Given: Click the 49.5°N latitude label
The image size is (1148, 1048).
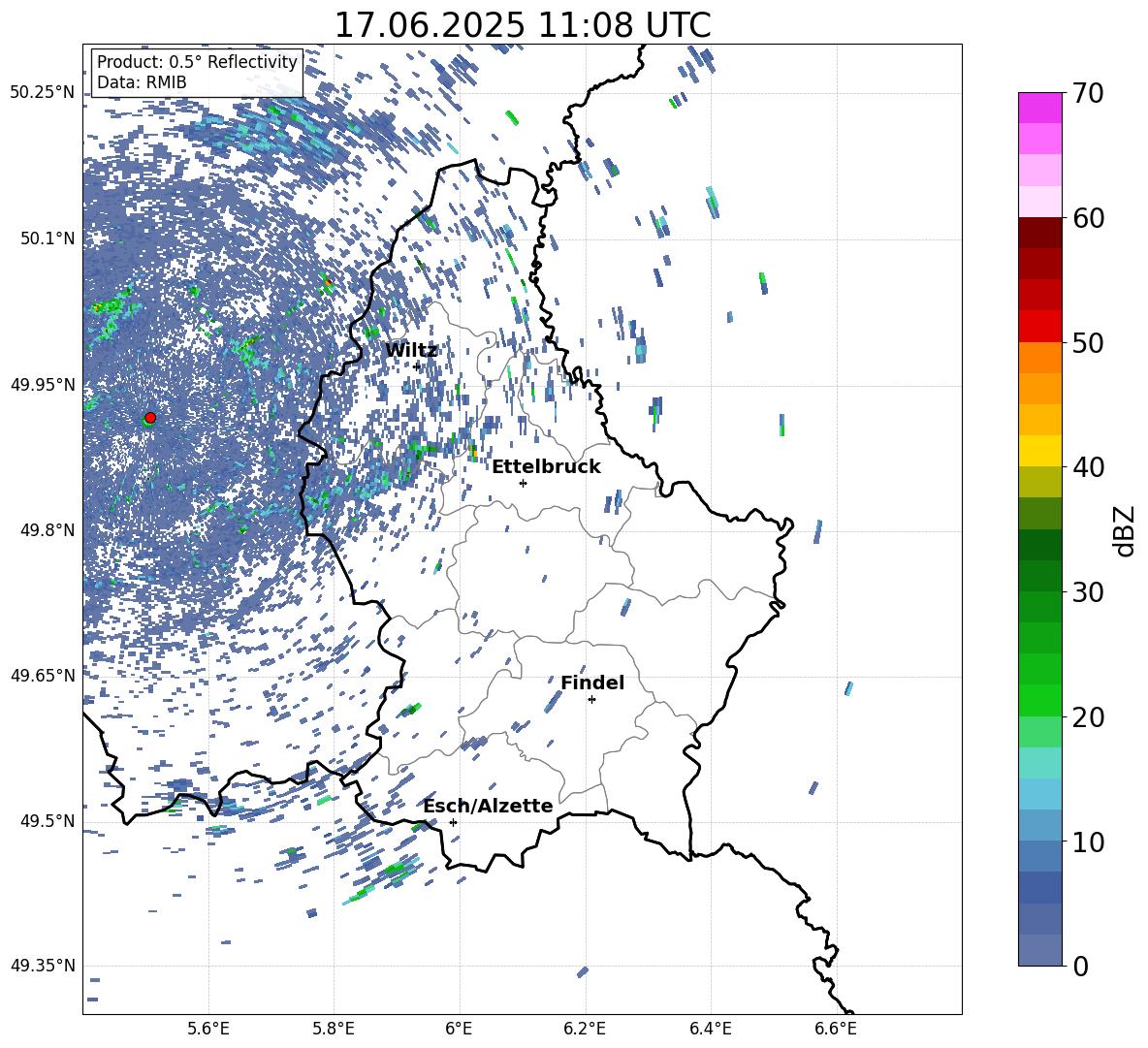Looking at the screenshot, I should click(x=47, y=820).
